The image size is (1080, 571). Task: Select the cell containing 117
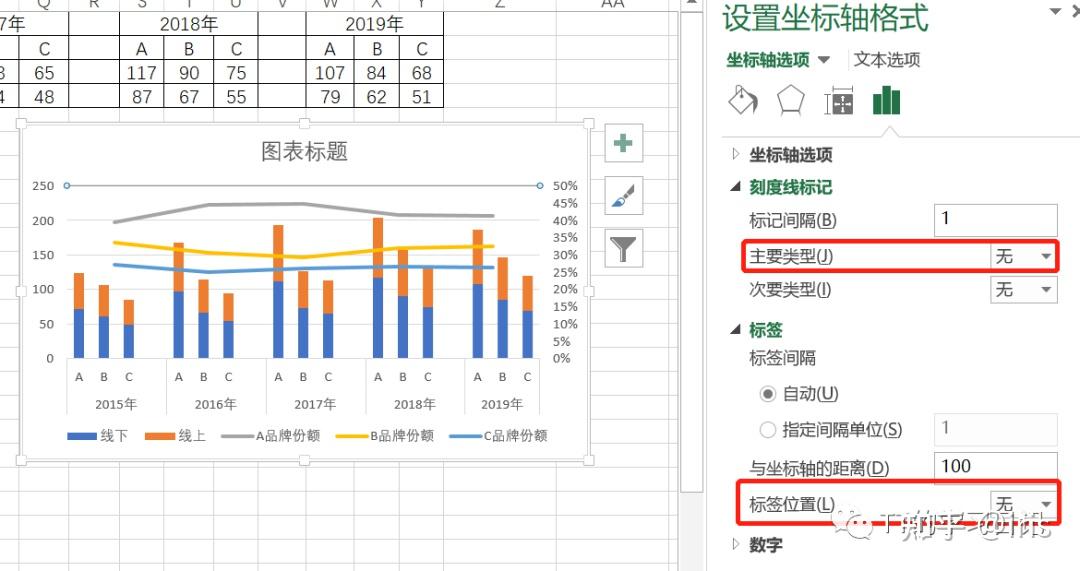[141, 72]
